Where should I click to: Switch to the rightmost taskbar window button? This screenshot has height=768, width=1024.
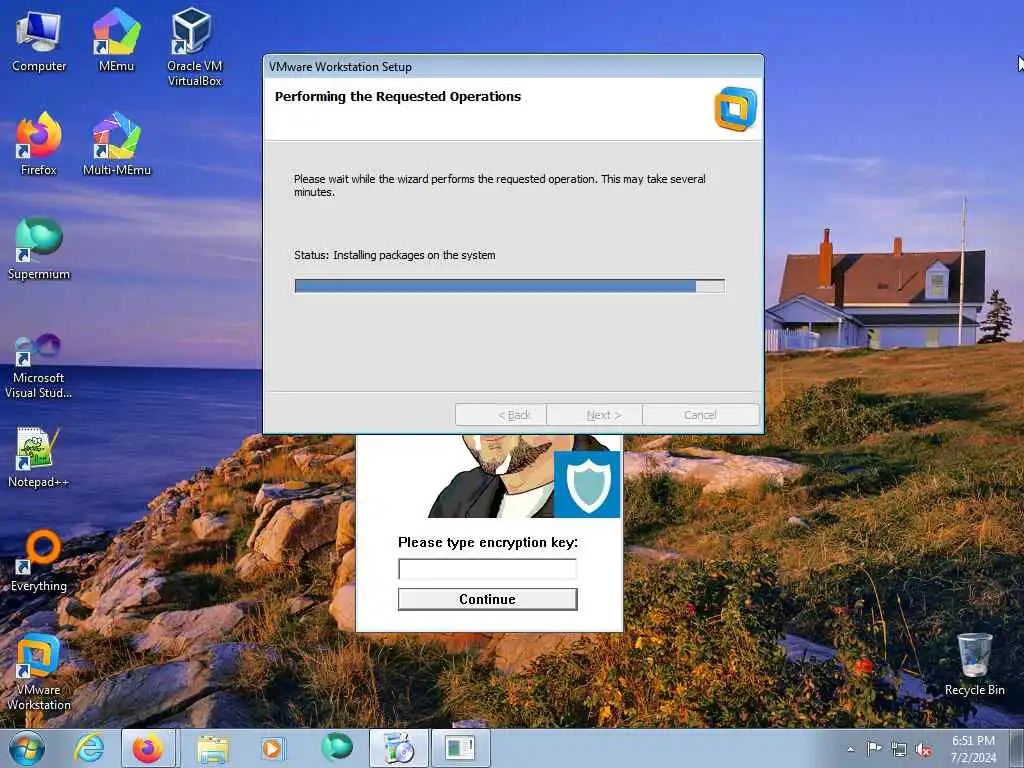coord(460,748)
